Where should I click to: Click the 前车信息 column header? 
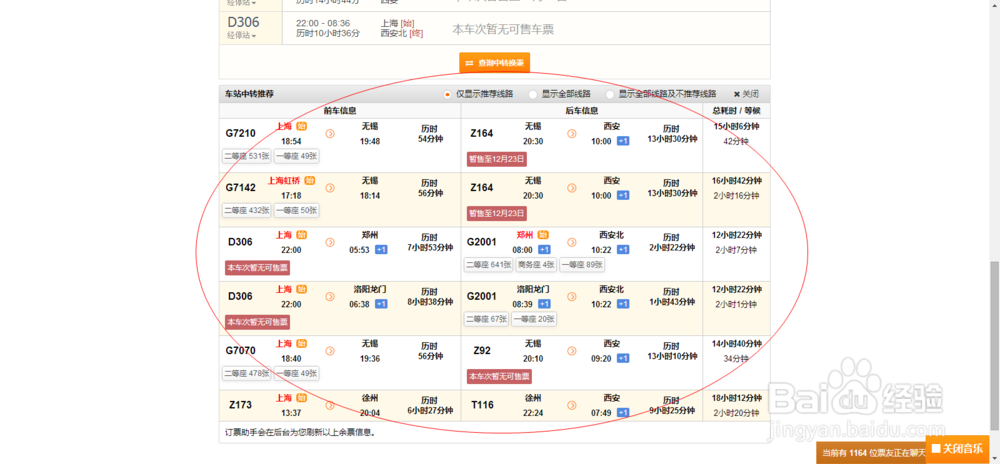pos(340,111)
